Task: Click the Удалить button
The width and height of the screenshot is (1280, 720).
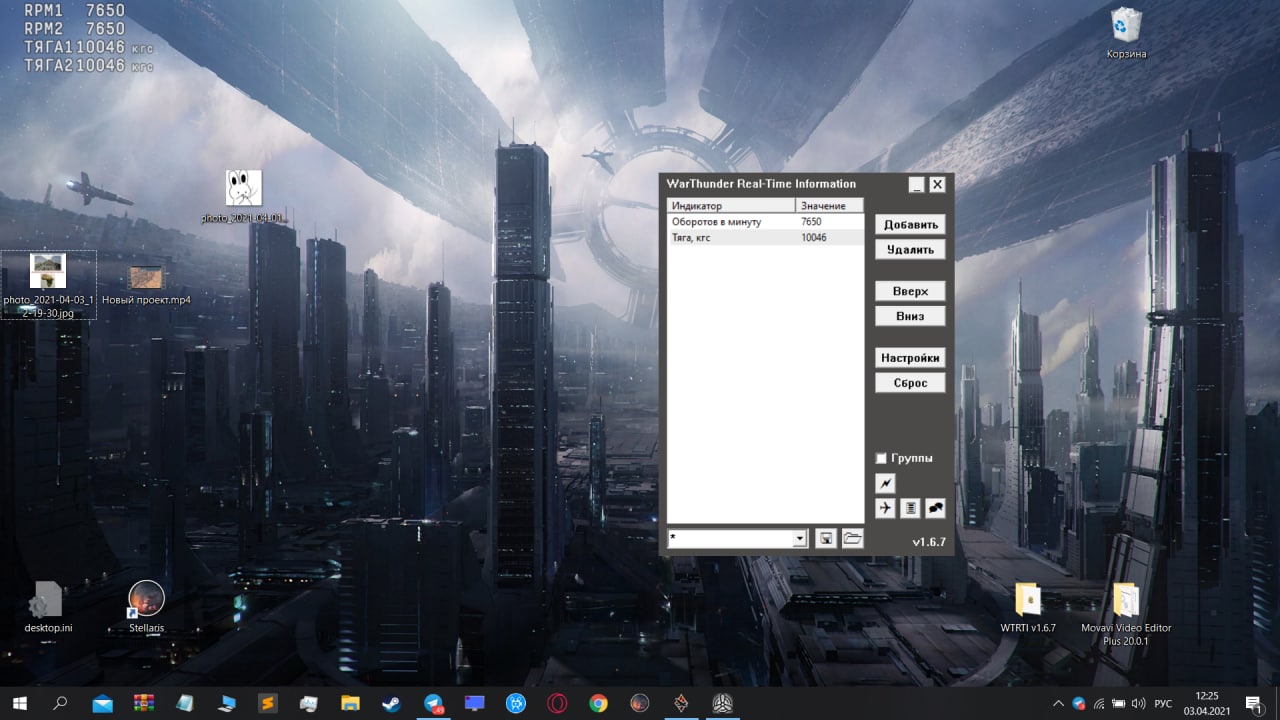Action: [x=910, y=250]
